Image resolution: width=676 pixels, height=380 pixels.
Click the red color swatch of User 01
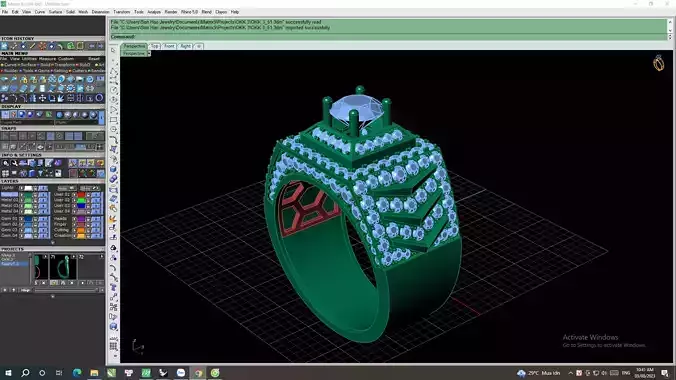[81, 195]
